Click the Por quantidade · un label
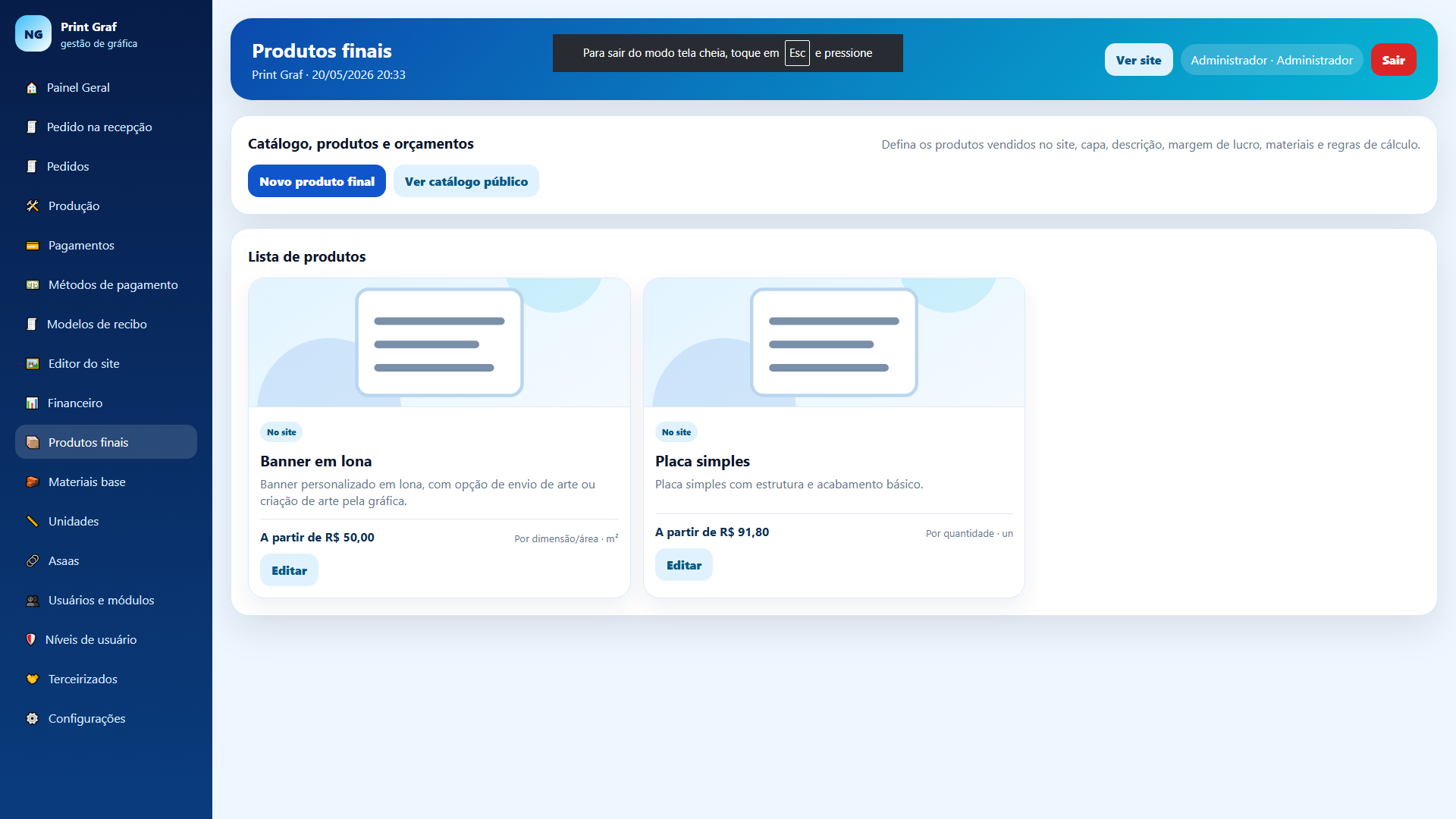 tap(969, 533)
